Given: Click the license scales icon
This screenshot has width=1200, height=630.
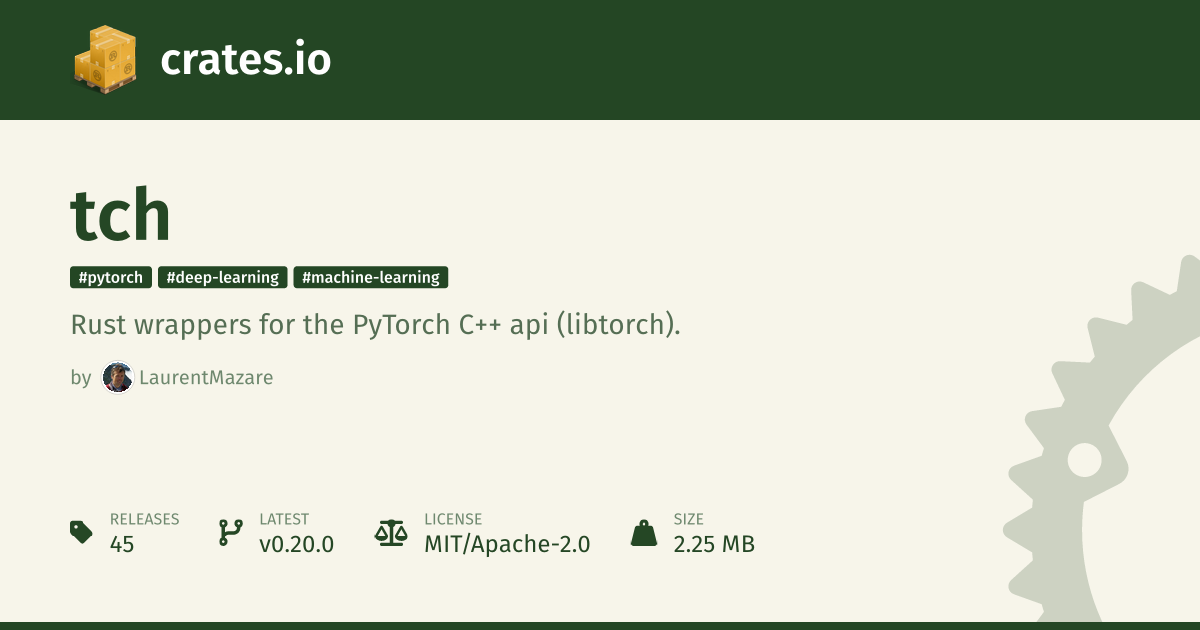Looking at the screenshot, I should 391,532.
